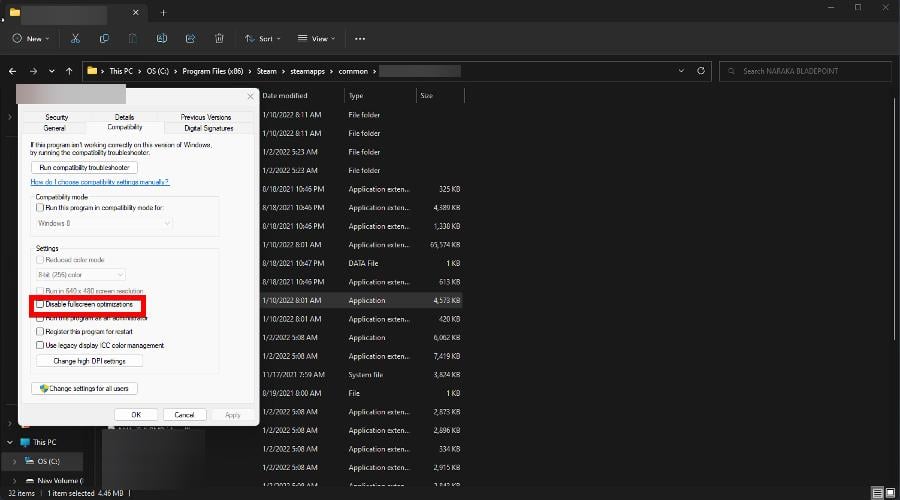Select the Compatibility tab
Viewport: 900px width, 500px height.
[125, 127]
